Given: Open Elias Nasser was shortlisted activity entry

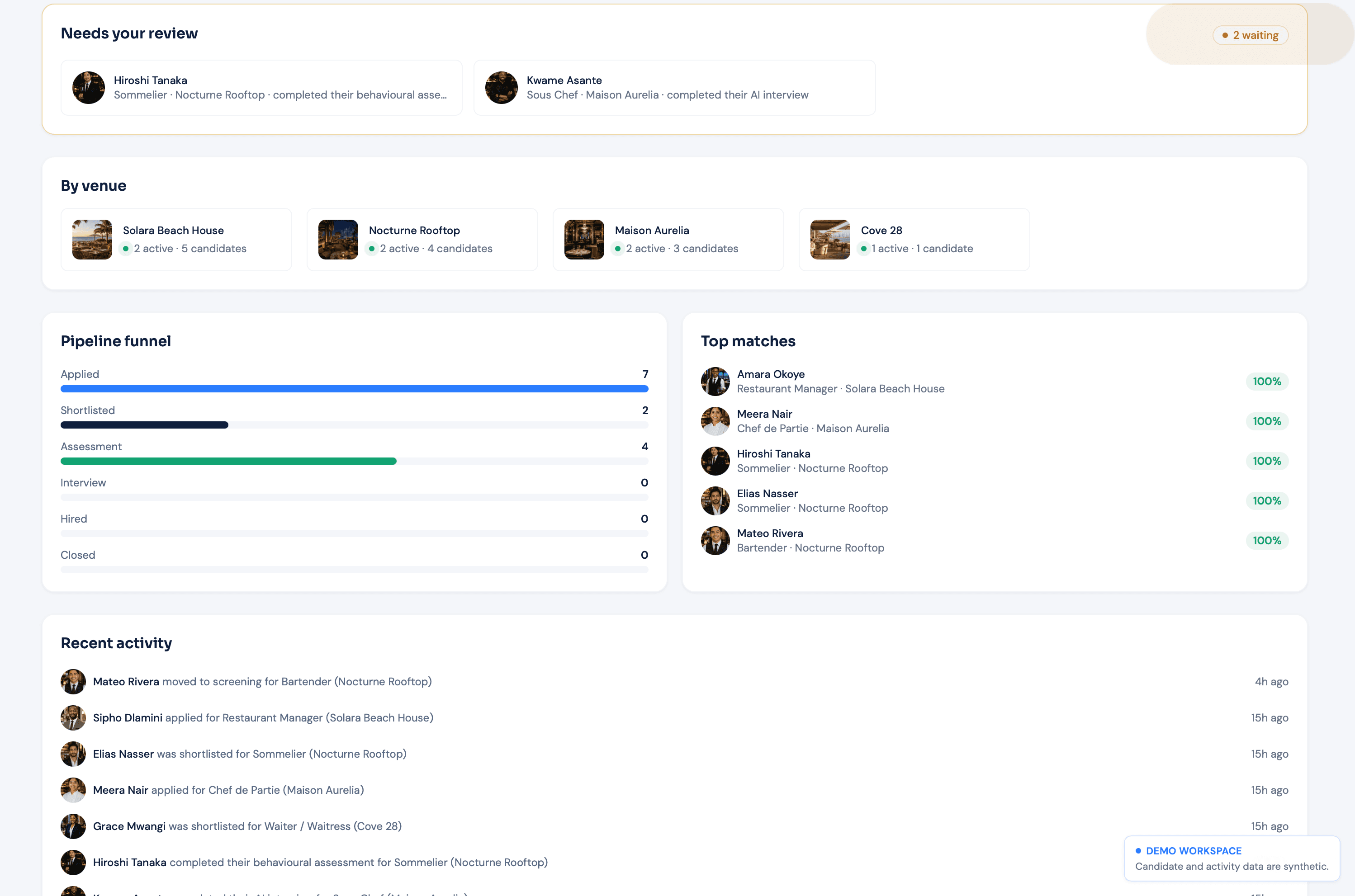Looking at the screenshot, I should (674, 754).
